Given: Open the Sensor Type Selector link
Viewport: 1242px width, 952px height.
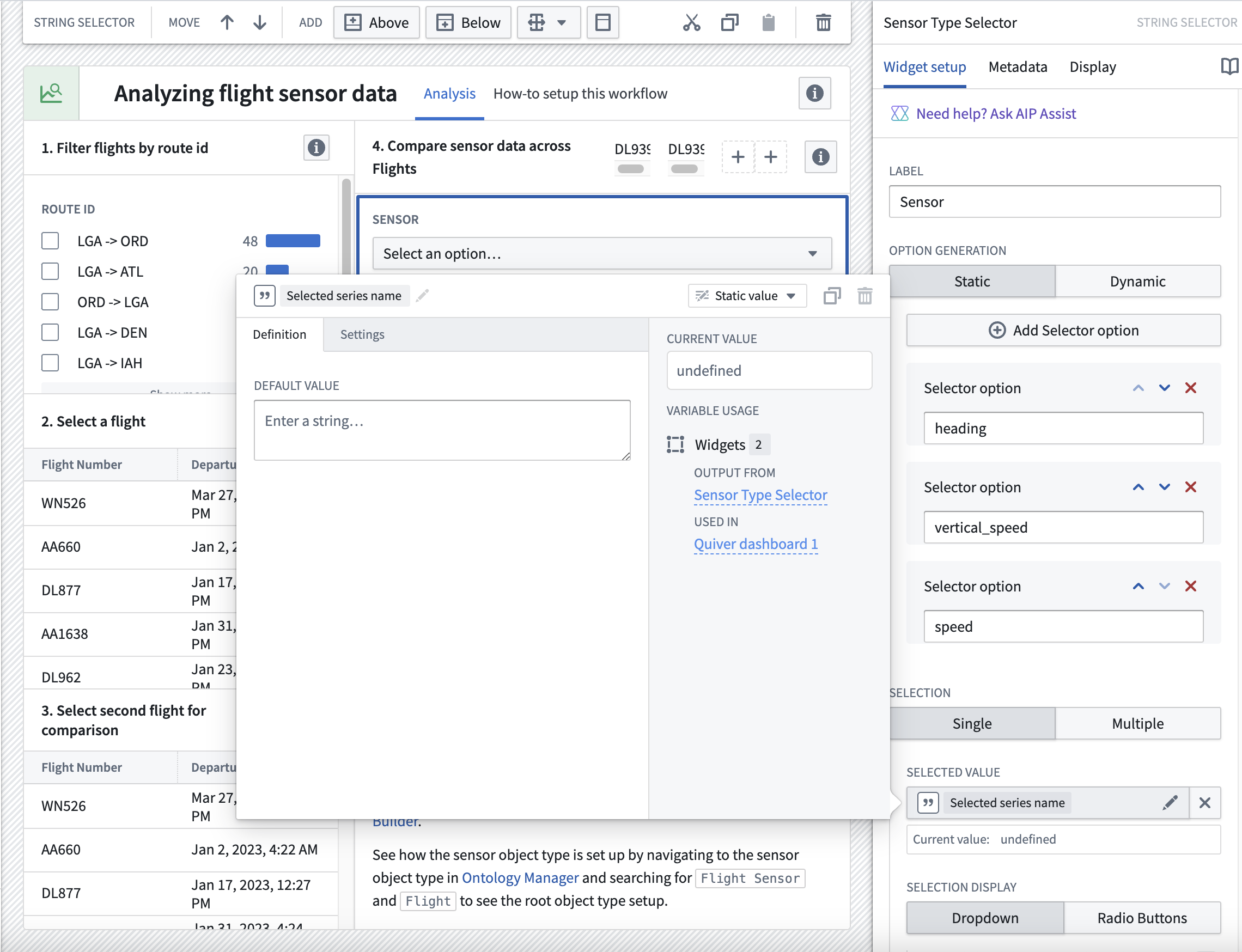Looking at the screenshot, I should (760, 495).
